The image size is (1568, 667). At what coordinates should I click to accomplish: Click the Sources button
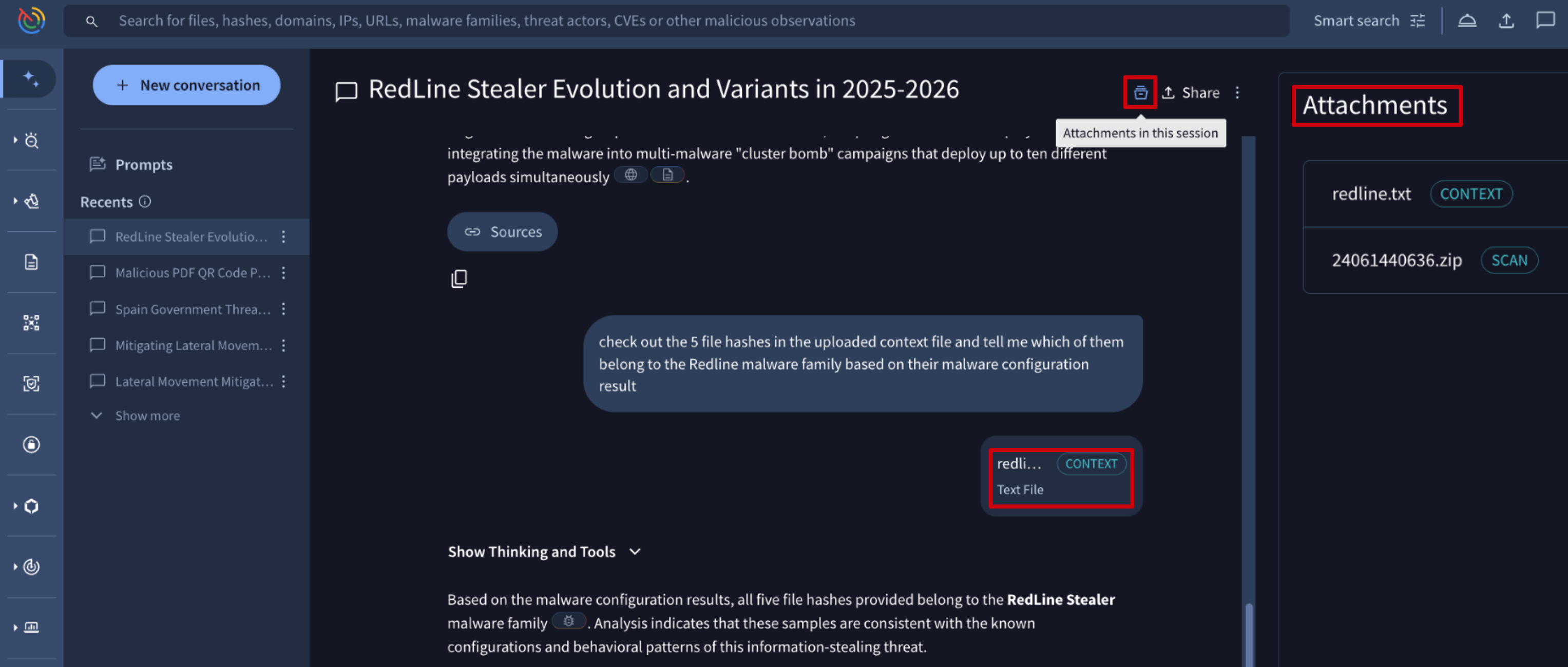(502, 232)
